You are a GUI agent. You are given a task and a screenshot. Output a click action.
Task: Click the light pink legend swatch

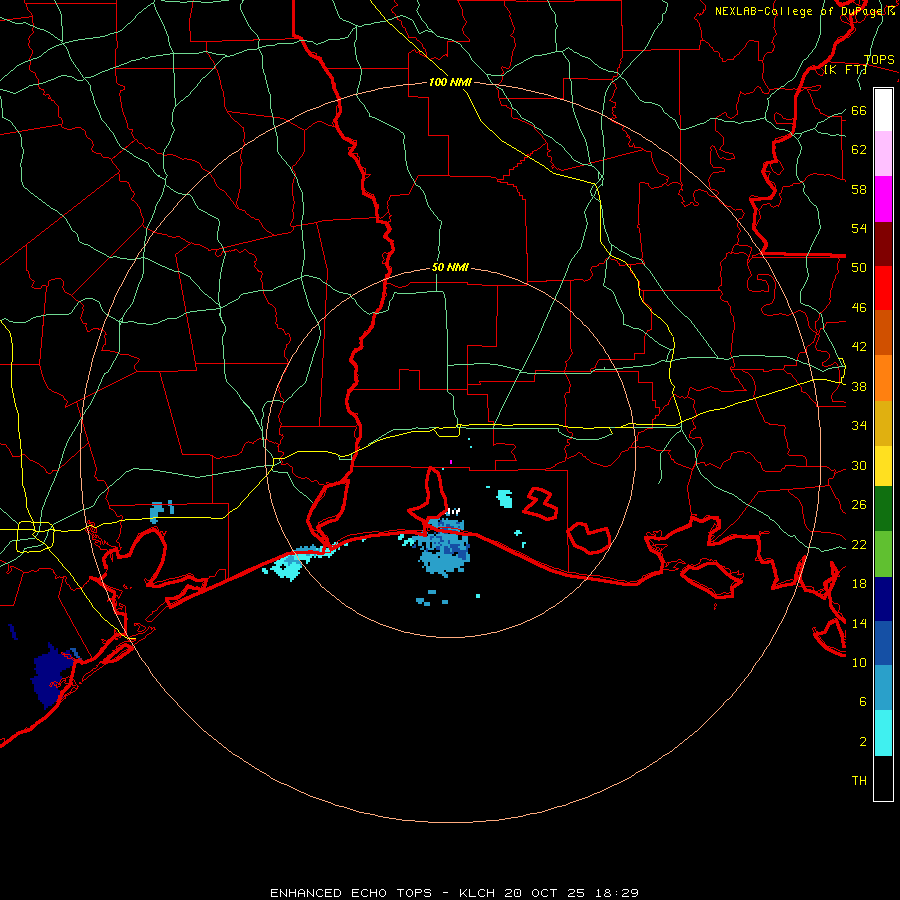(x=883, y=154)
